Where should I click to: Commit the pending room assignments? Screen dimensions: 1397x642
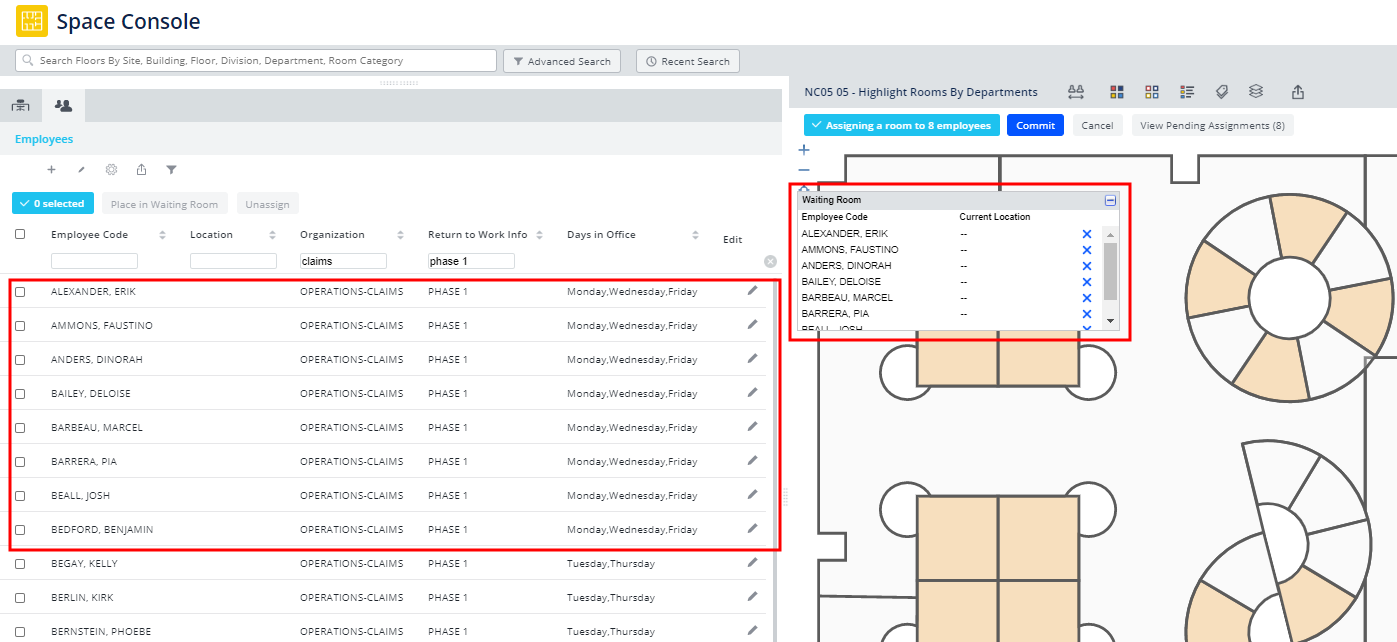tap(1035, 125)
